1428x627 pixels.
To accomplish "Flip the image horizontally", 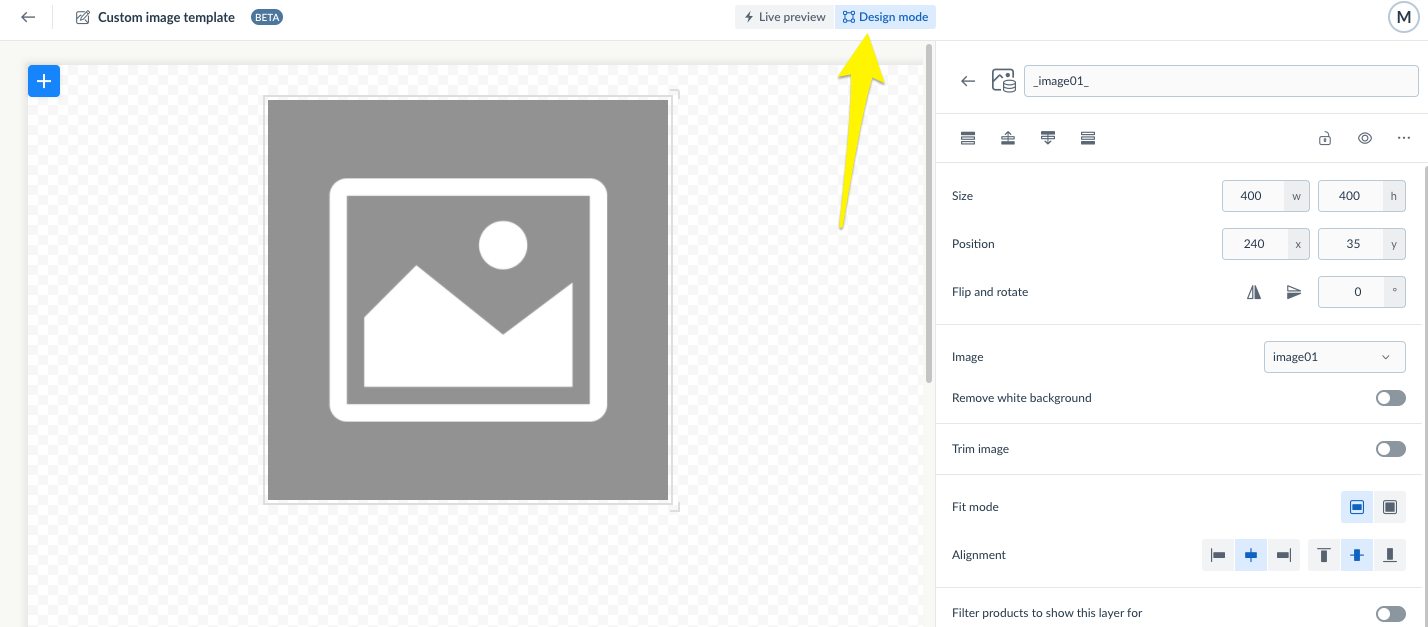I will pyautogui.click(x=1254, y=292).
